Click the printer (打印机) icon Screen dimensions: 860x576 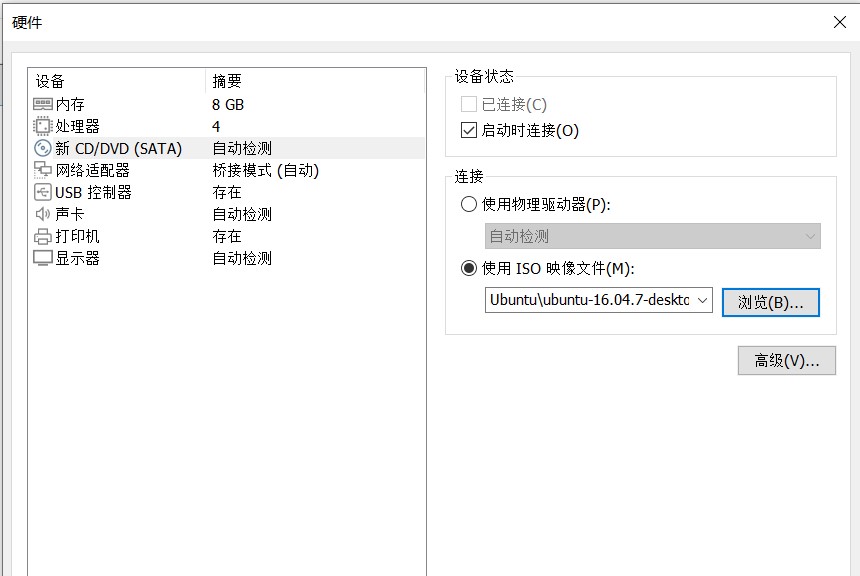tap(42, 237)
